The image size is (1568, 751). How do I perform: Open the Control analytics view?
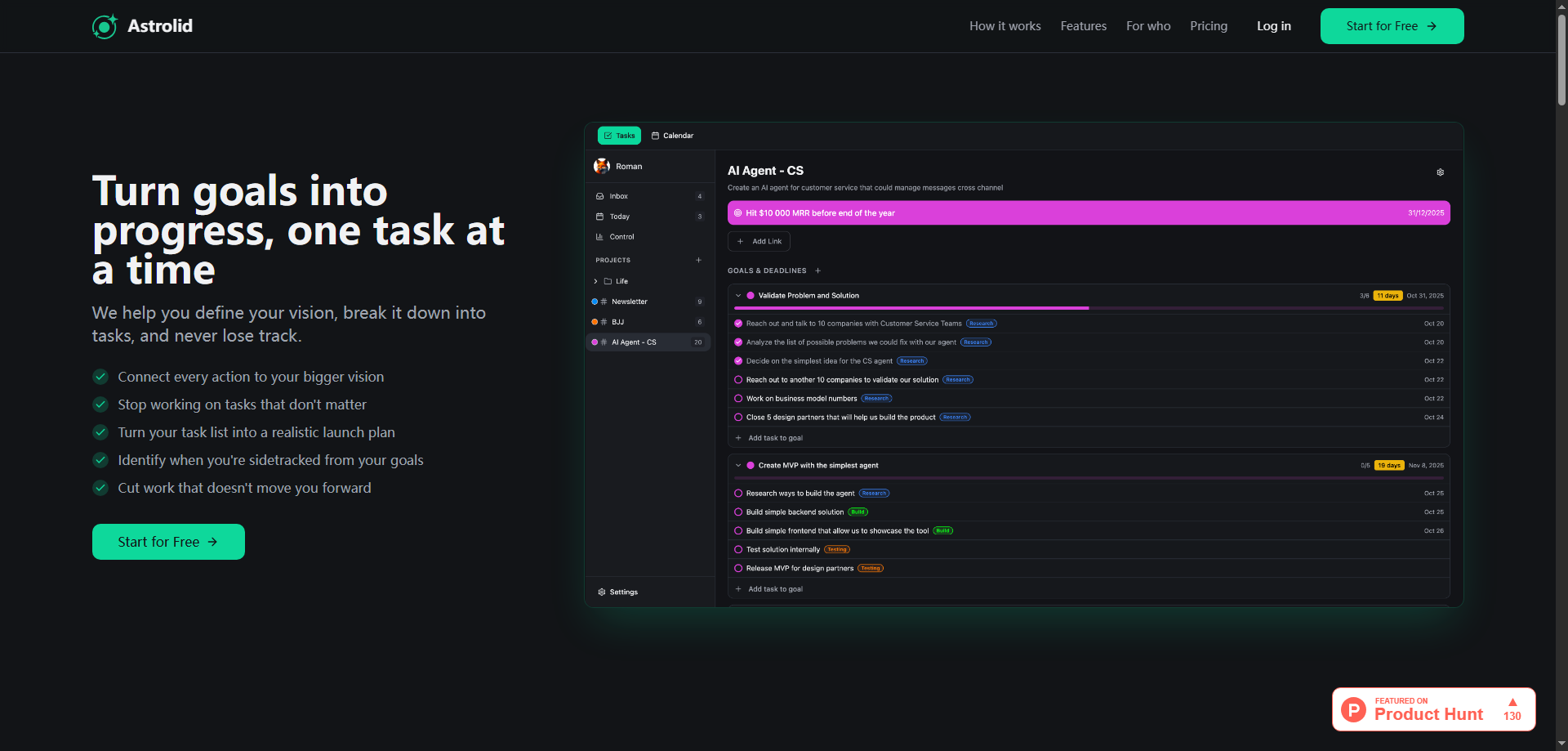[621, 236]
